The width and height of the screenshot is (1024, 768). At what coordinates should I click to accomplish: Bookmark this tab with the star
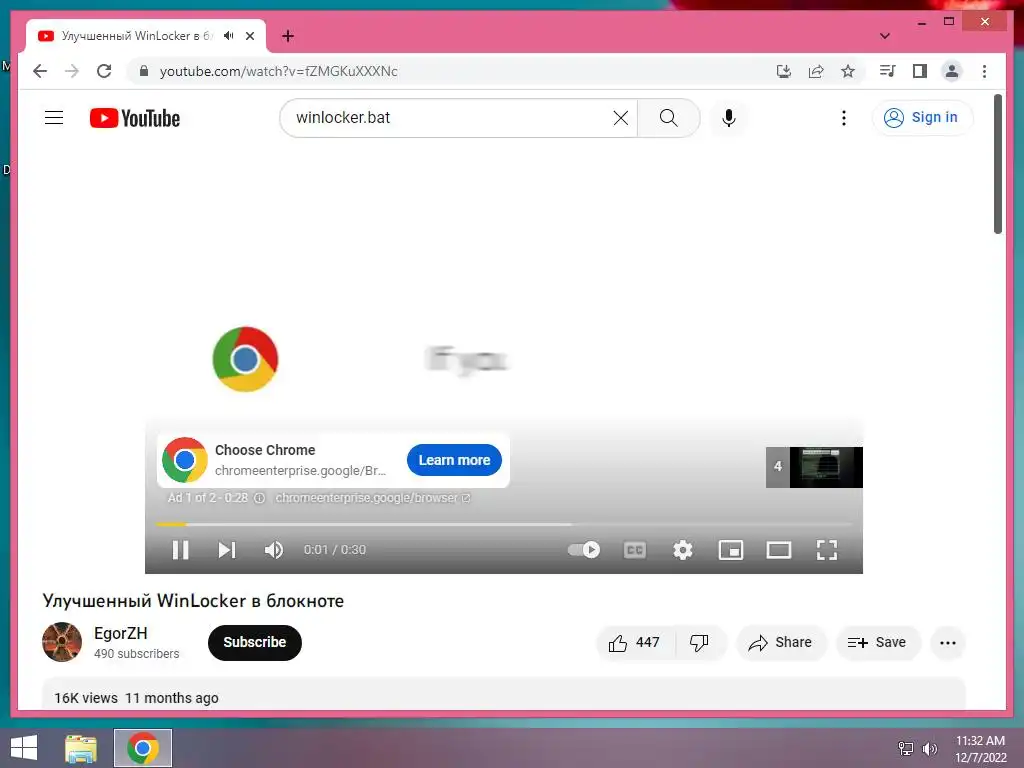coord(848,71)
